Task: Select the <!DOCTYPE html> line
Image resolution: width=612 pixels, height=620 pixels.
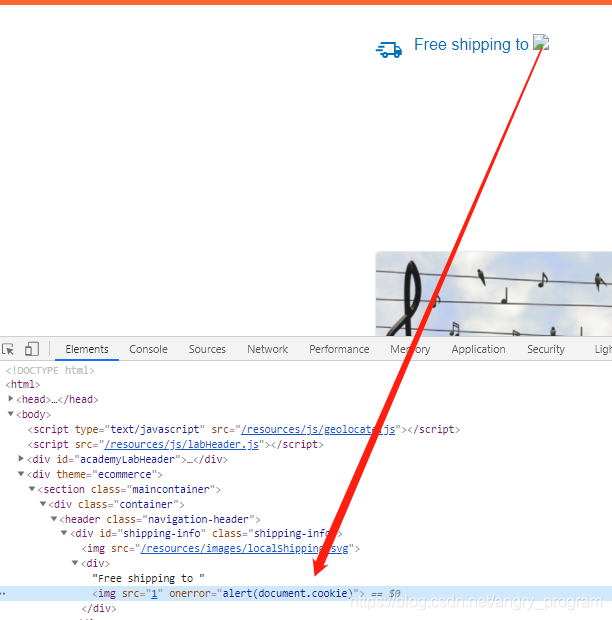Action: coord(50,370)
